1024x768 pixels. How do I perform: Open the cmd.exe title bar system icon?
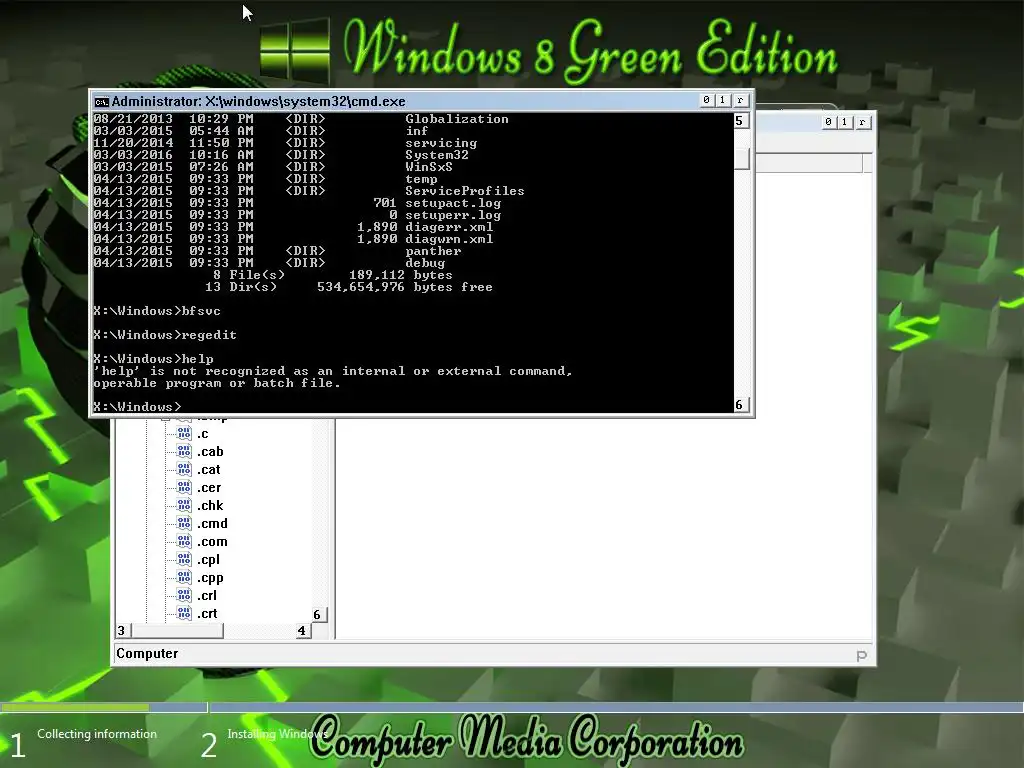coord(101,101)
